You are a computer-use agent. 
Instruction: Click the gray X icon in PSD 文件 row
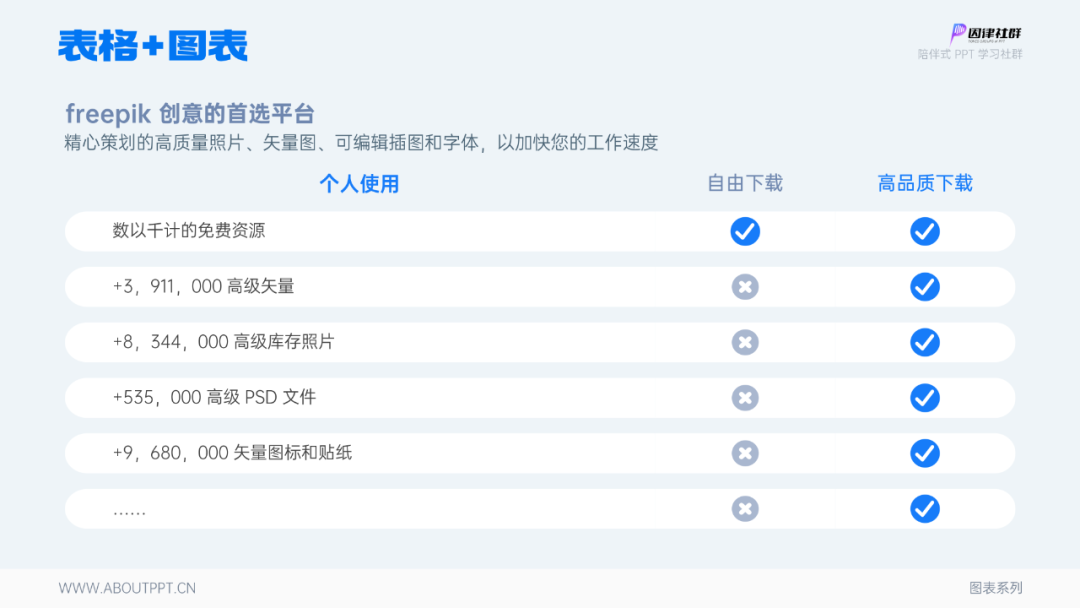[745, 398]
